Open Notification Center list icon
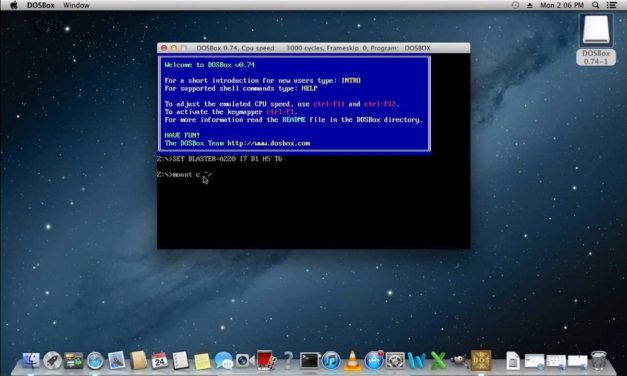This screenshot has width=627, height=376. [x=611, y=5]
